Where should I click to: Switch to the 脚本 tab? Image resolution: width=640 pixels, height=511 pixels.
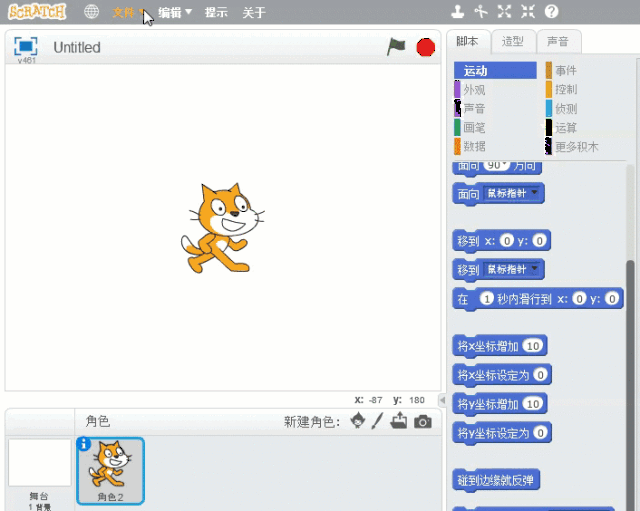click(x=468, y=42)
